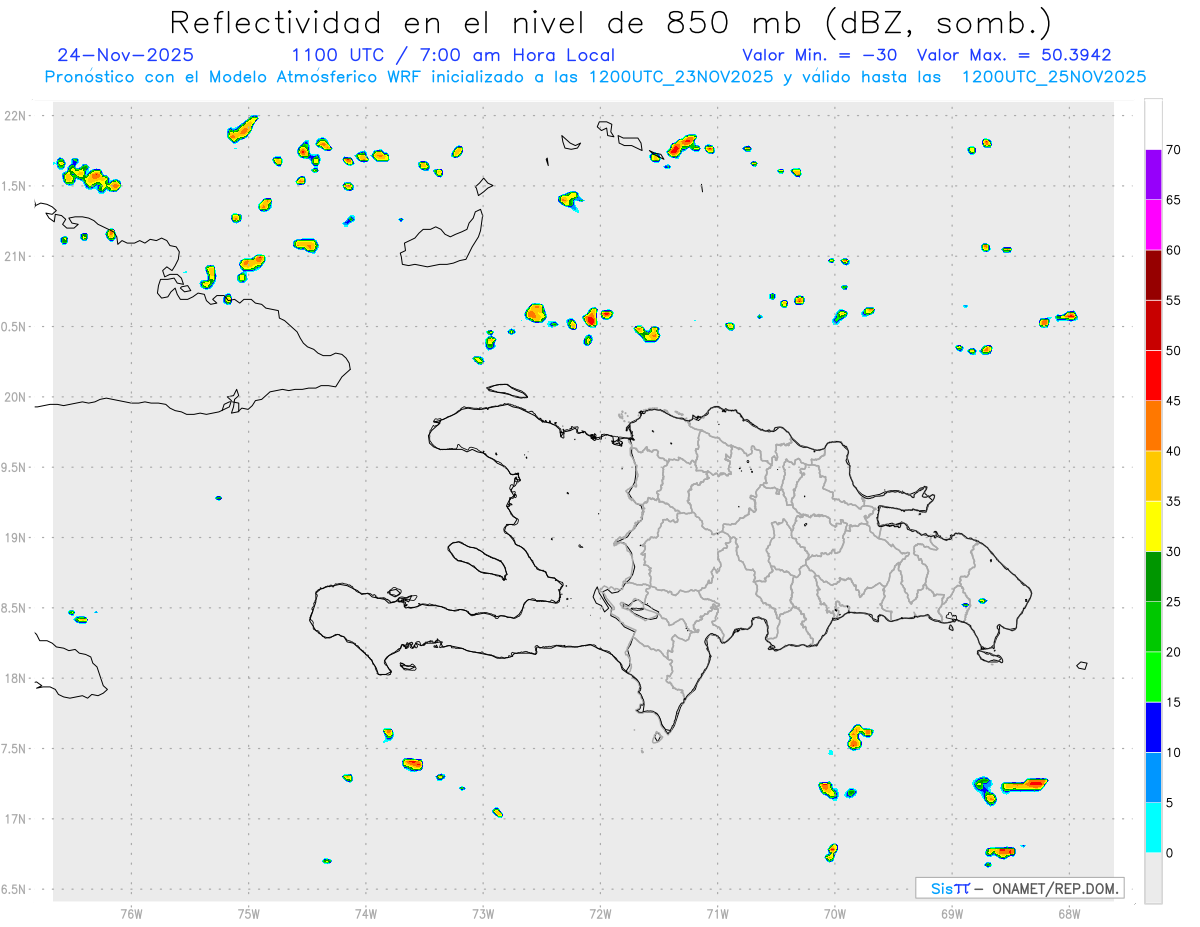This screenshot has height=927, width=1200.
Task: Click the colorbar tick label "65"
Action: point(1174,200)
